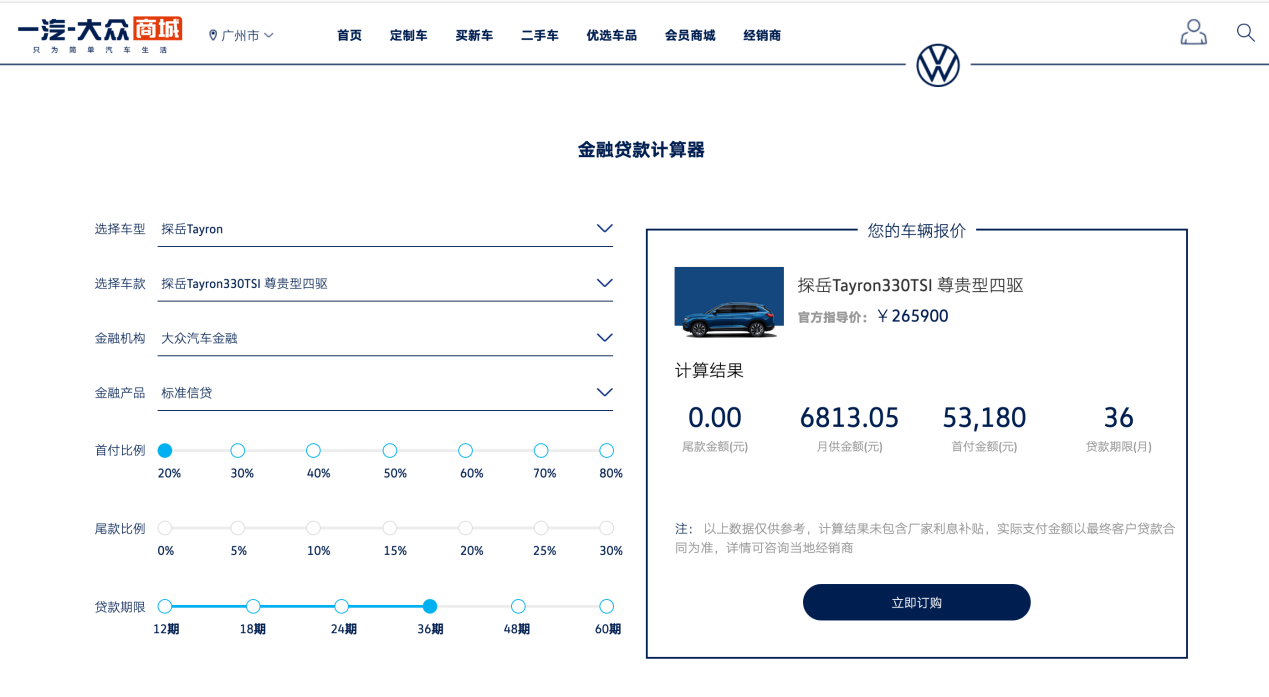1269x697 pixels.
Task: Click the 您的车辆报价 panel title
Action: [x=917, y=230]
